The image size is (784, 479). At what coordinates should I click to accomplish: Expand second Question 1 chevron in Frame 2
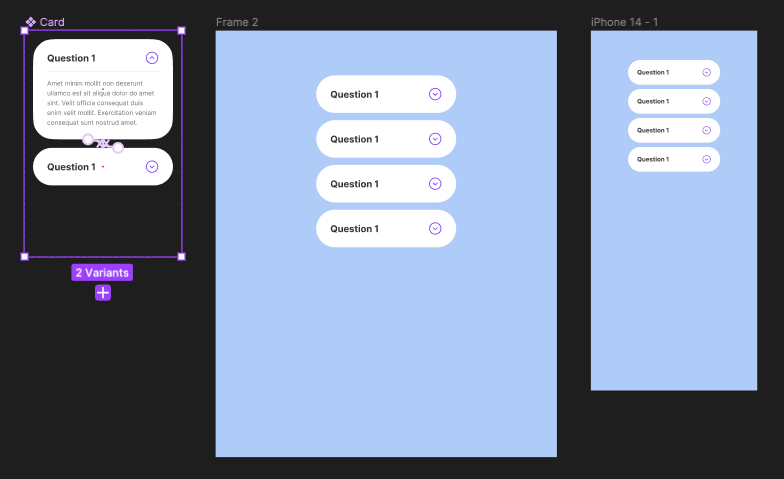point(435,139)
